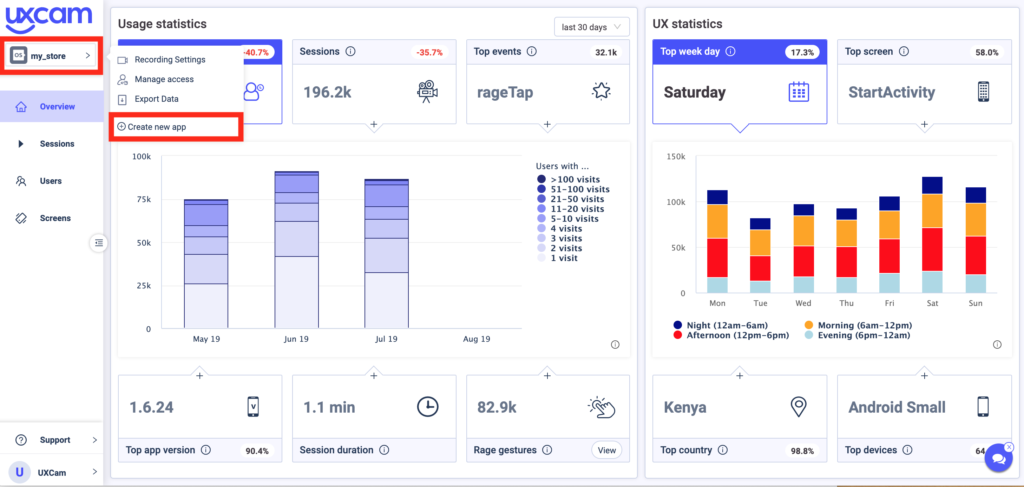Click the info icon next to Top week day
Viewport: 1024px width, 487px height.
tap(730, 52)
